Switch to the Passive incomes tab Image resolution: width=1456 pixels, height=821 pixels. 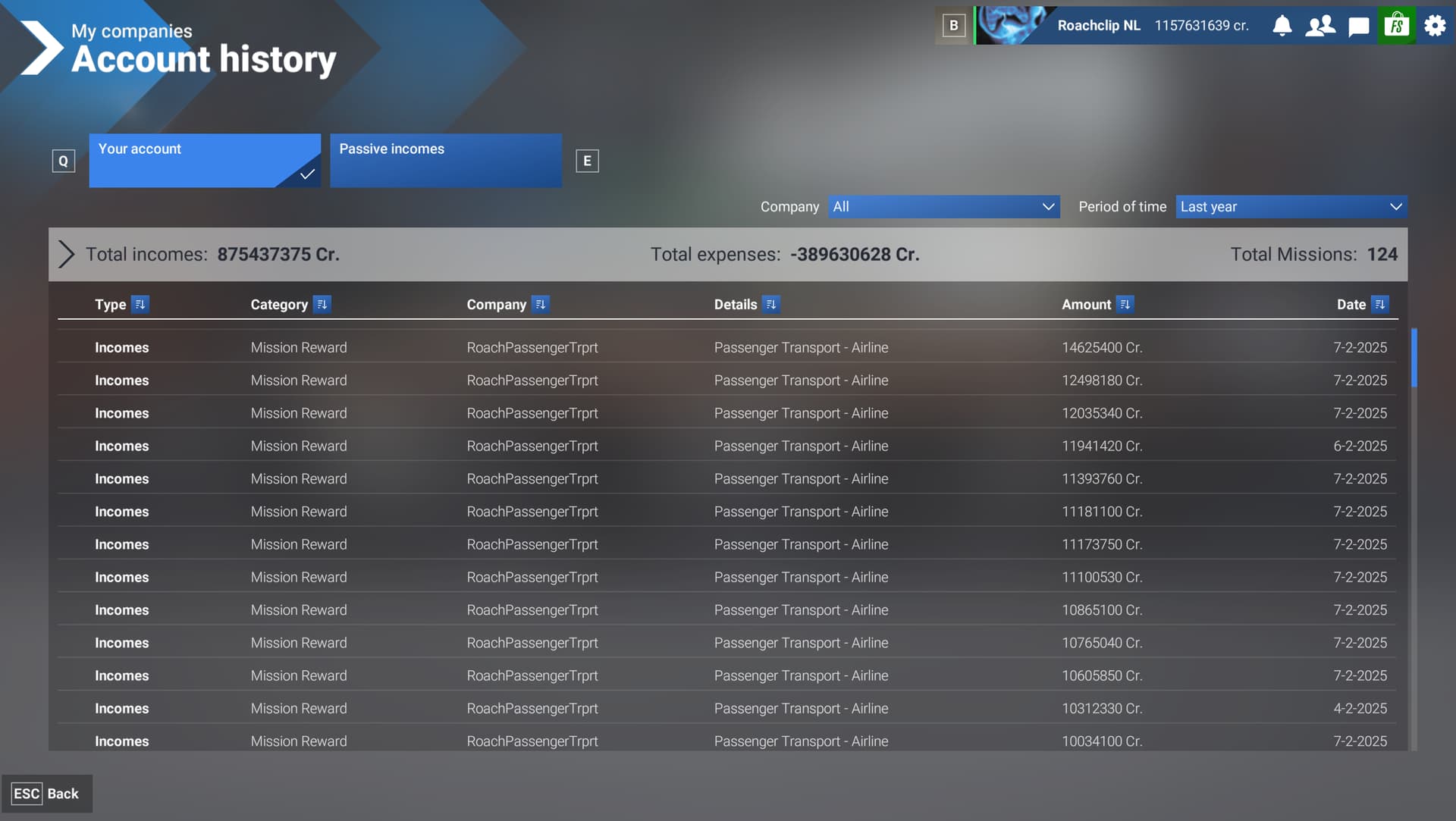pyautogui.click(x=445, y=160)
